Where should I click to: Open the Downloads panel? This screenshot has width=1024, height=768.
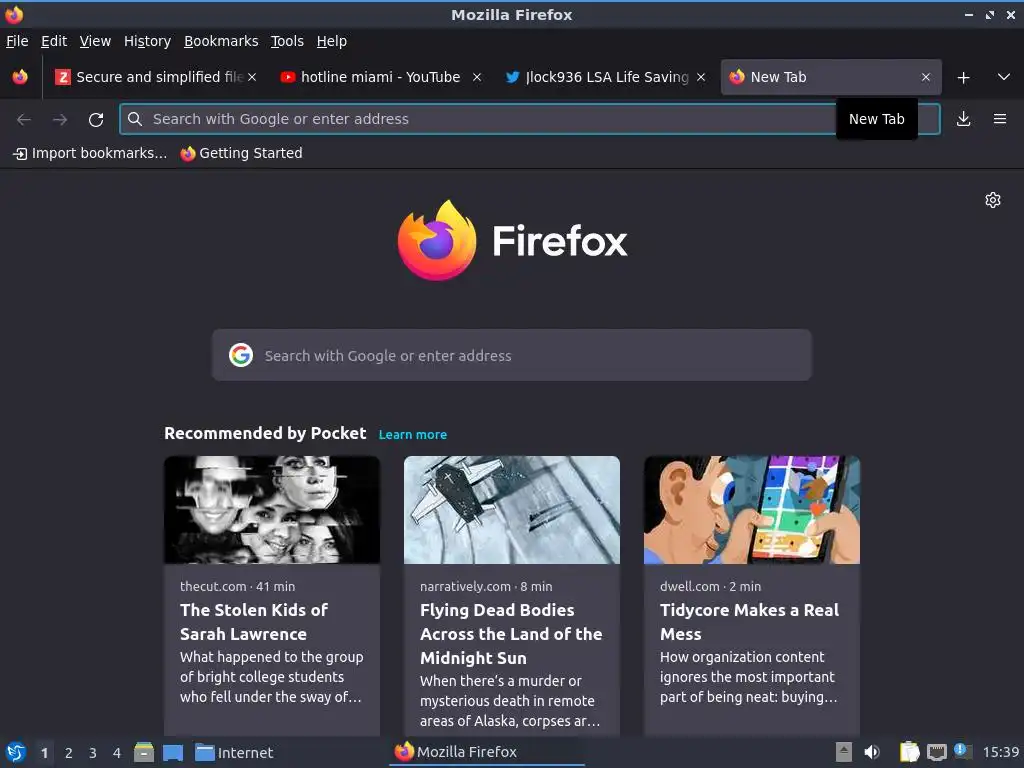coord(963,119)
